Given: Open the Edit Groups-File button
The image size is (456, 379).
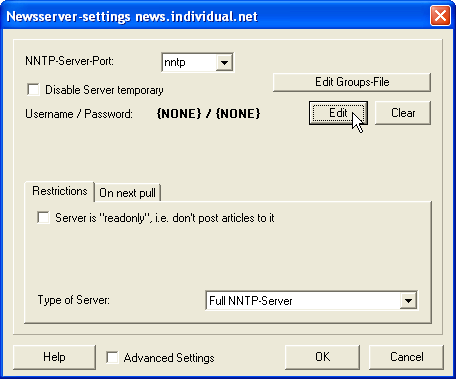Looking at the screenshot, I should coord(352,82).
